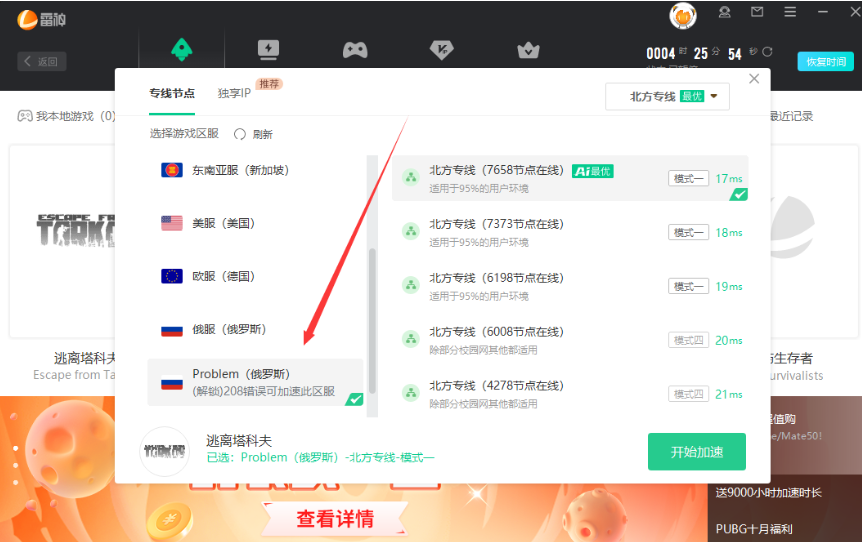
Task: Select the 俄服（俄罗斯）region
Action: [256, 329]
